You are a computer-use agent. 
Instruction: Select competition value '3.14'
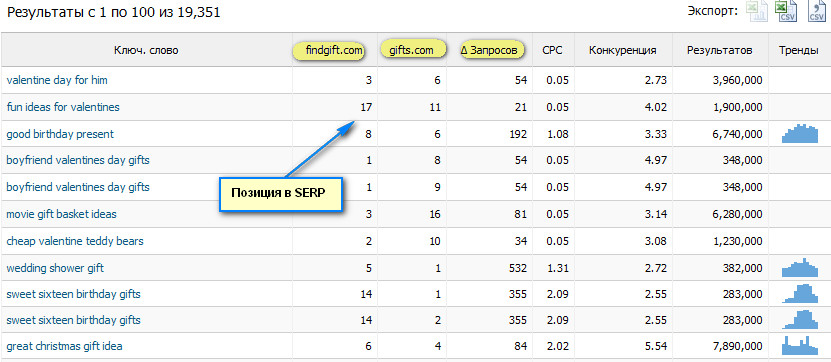656,214
